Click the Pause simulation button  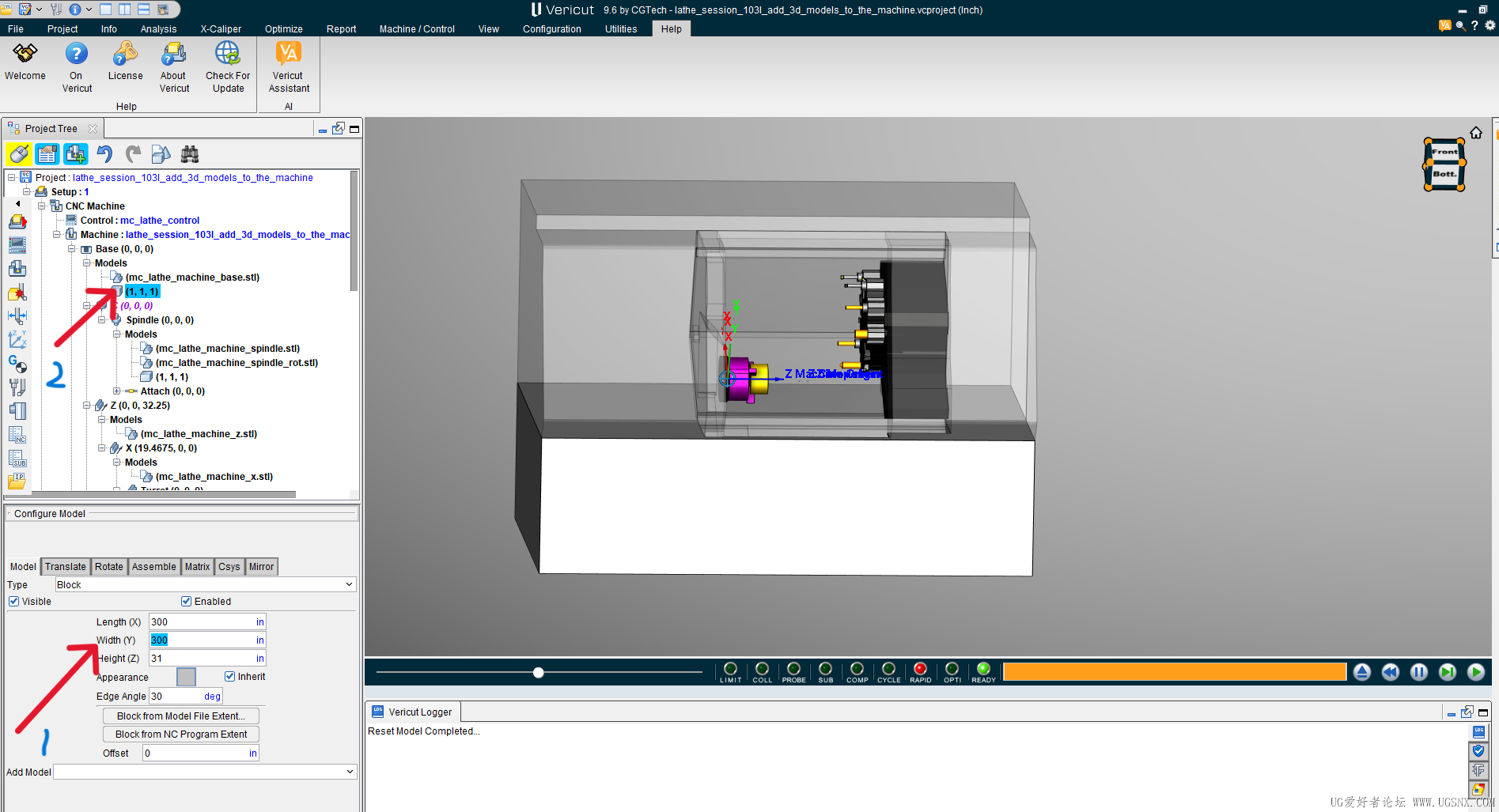pos(1419,672)
